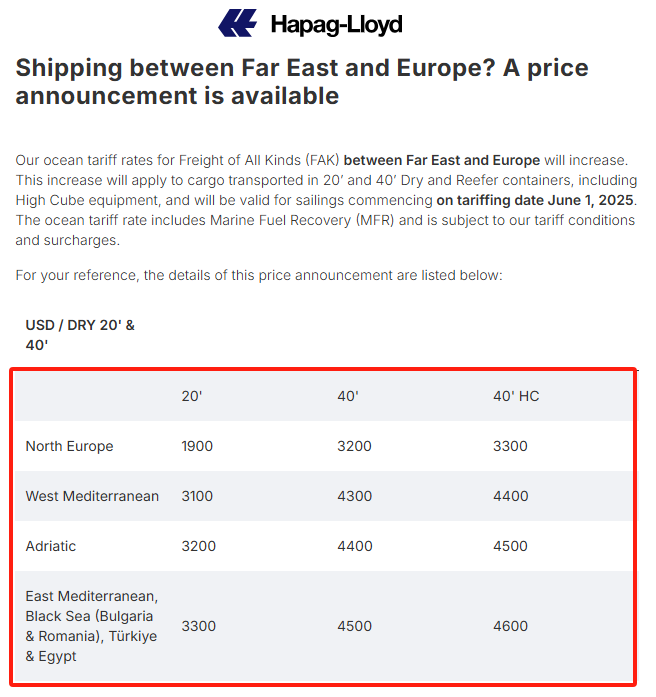Click the 40' column header

coord(348,396)
